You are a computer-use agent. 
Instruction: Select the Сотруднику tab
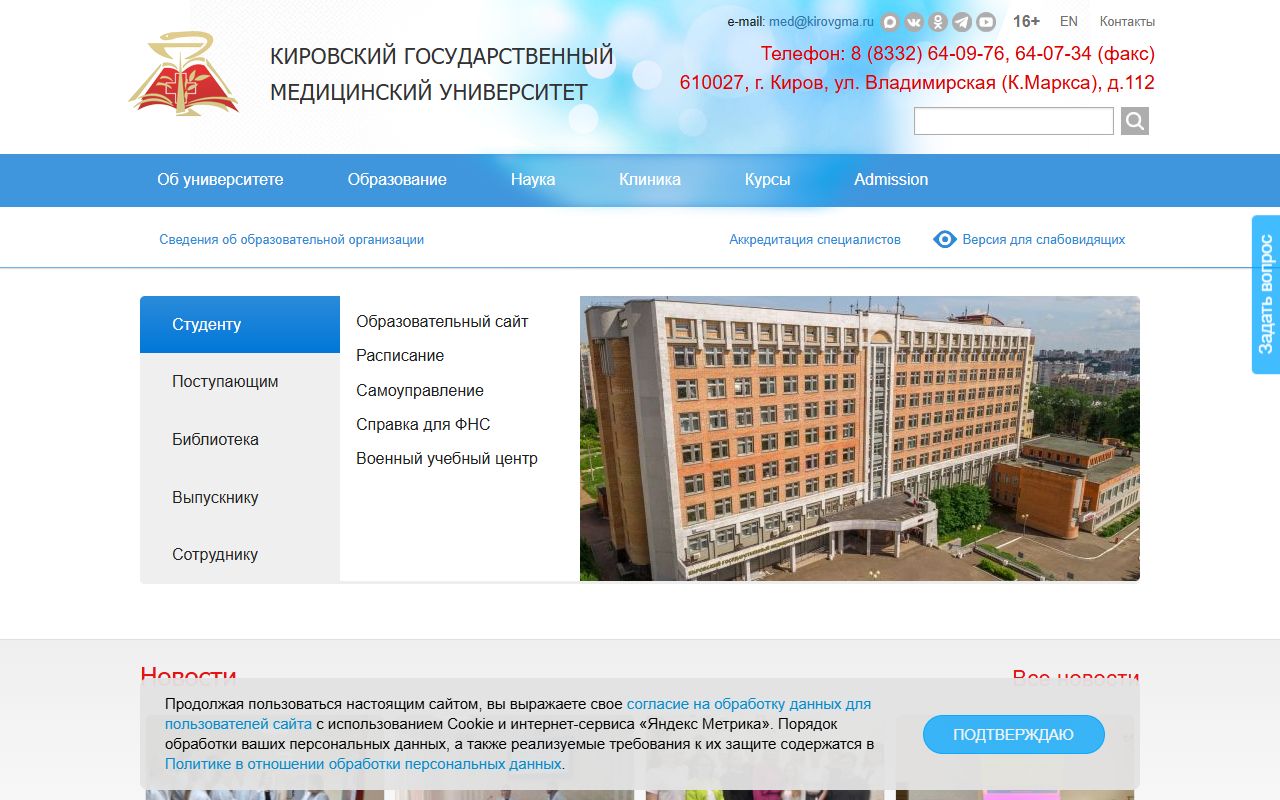240,554
